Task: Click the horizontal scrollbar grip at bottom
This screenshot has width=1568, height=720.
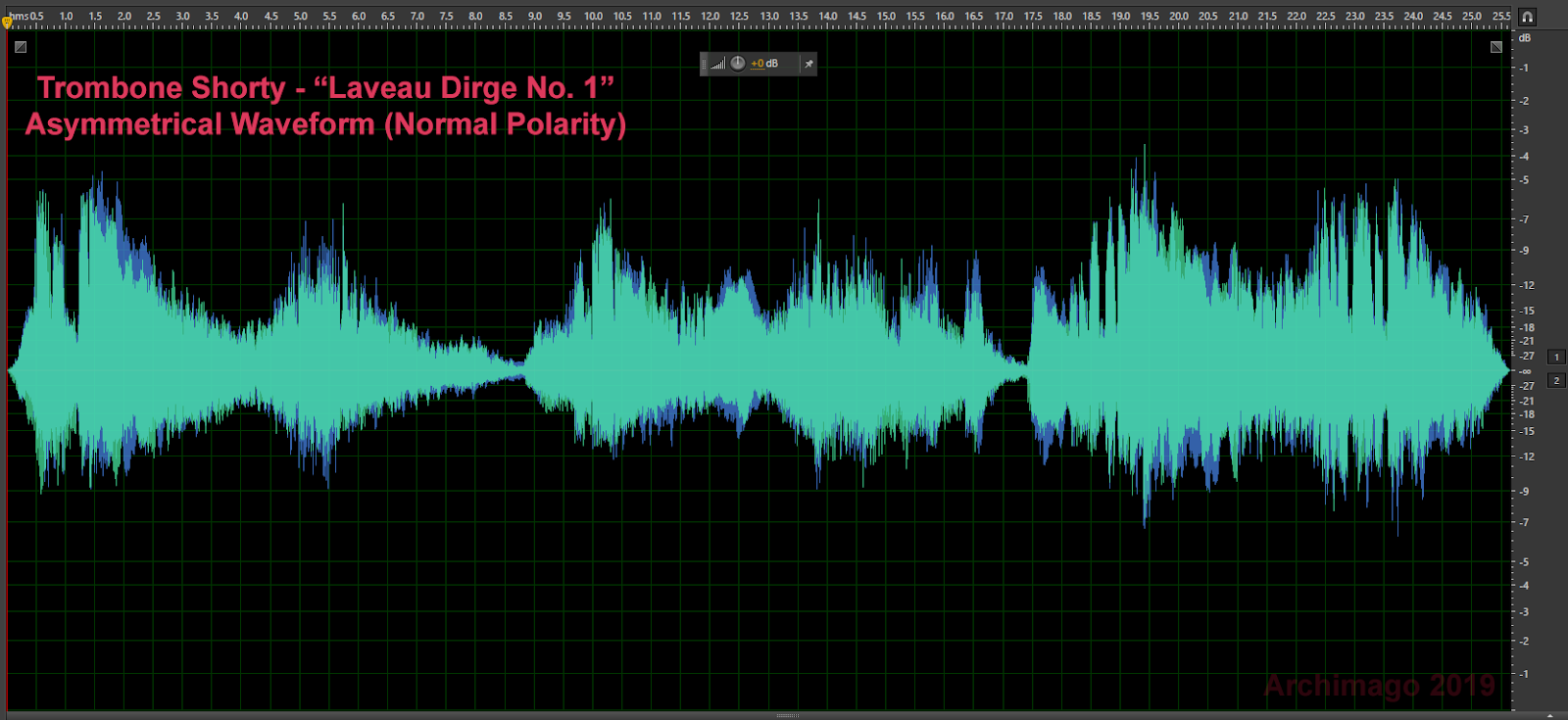Action: click(787, 716)
